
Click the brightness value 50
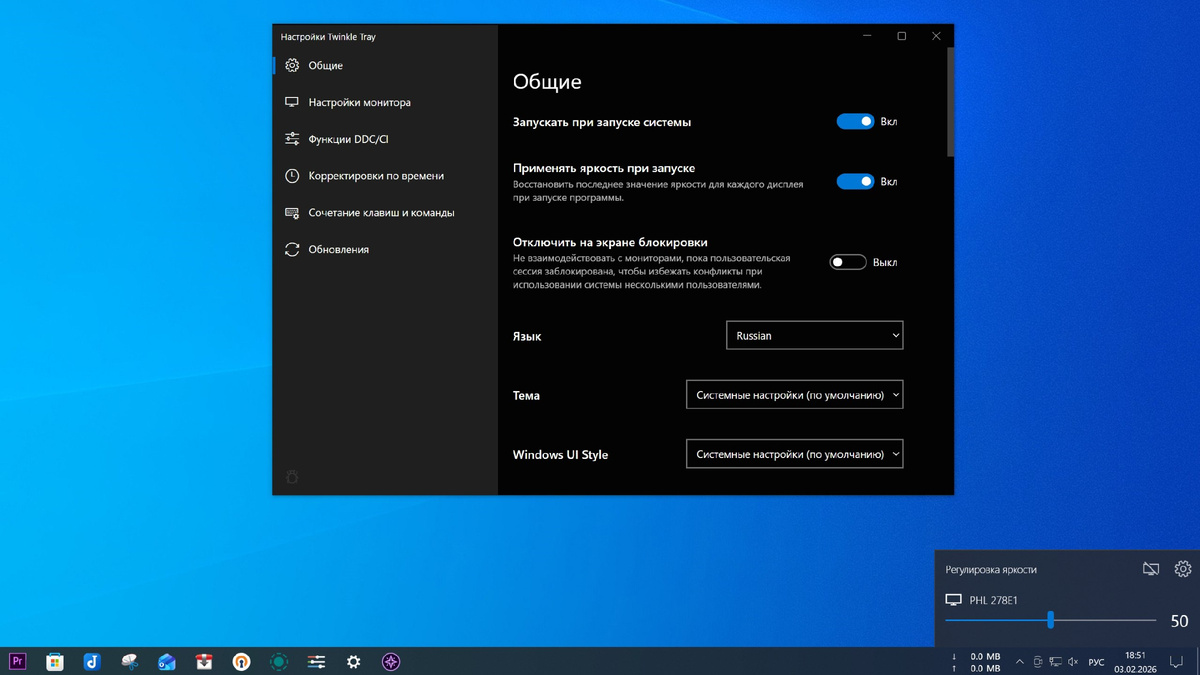1179,621
